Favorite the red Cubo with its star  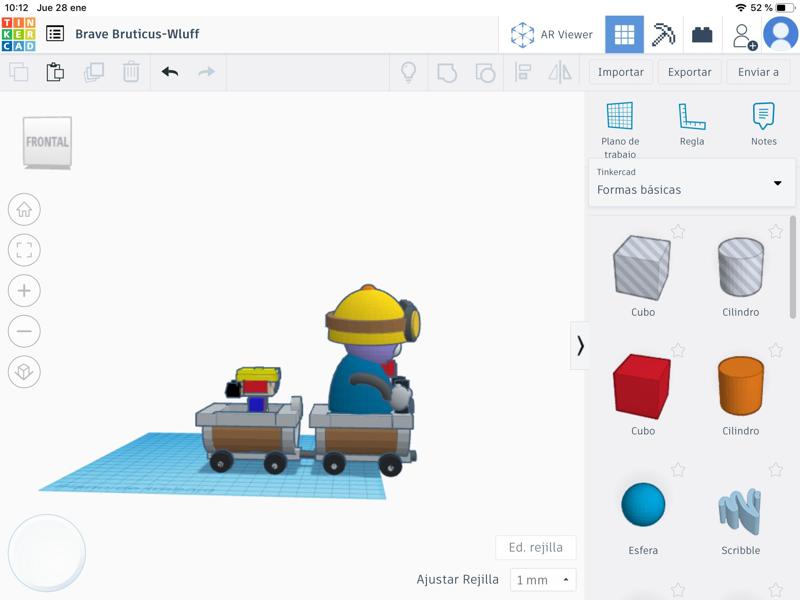coord(678,351)
